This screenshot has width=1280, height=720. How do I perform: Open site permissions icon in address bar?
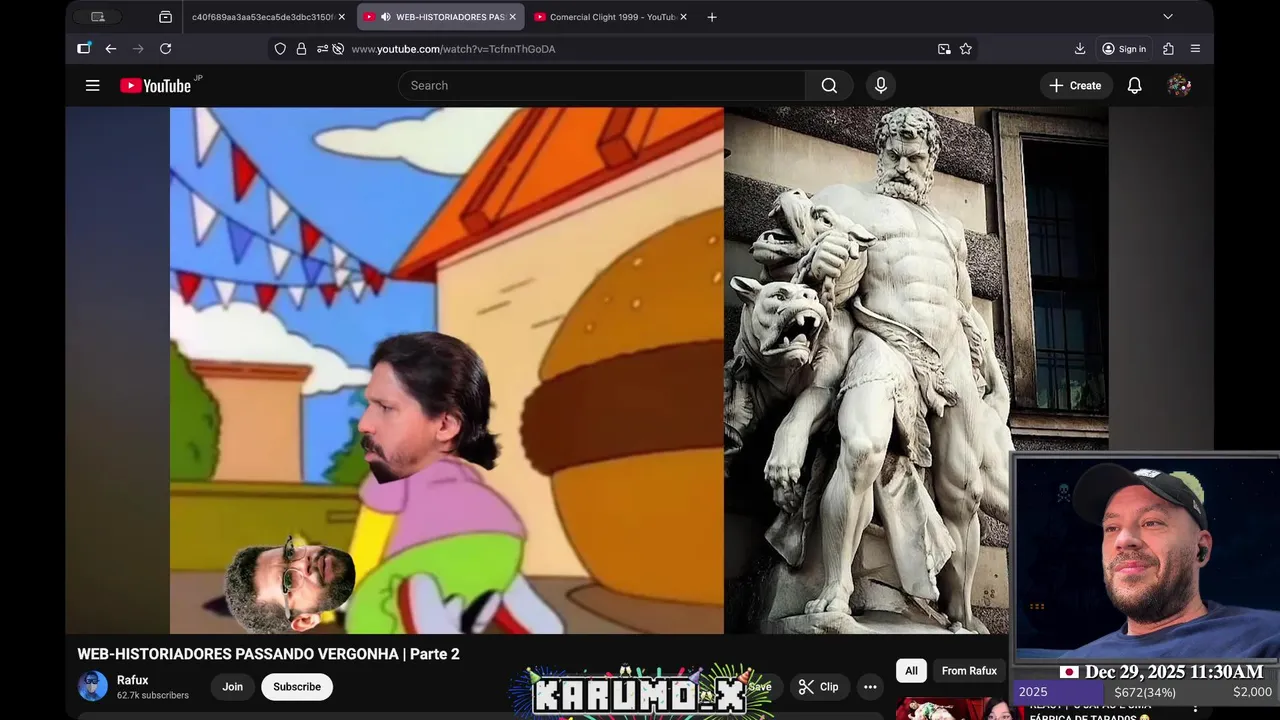[322, 49]
